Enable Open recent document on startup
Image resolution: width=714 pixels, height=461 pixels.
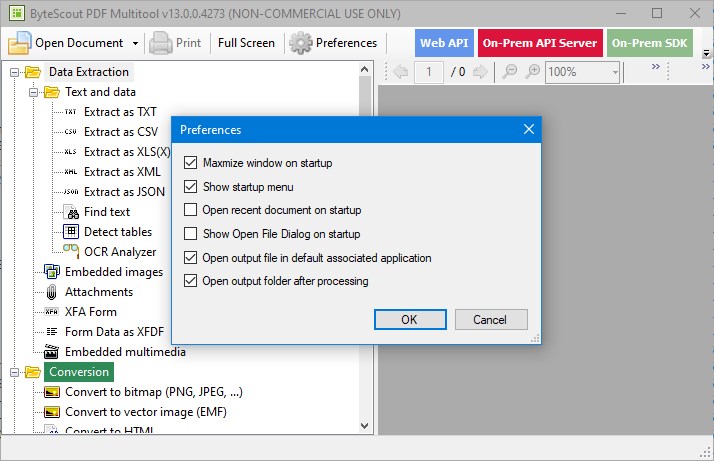click(190, 210)
